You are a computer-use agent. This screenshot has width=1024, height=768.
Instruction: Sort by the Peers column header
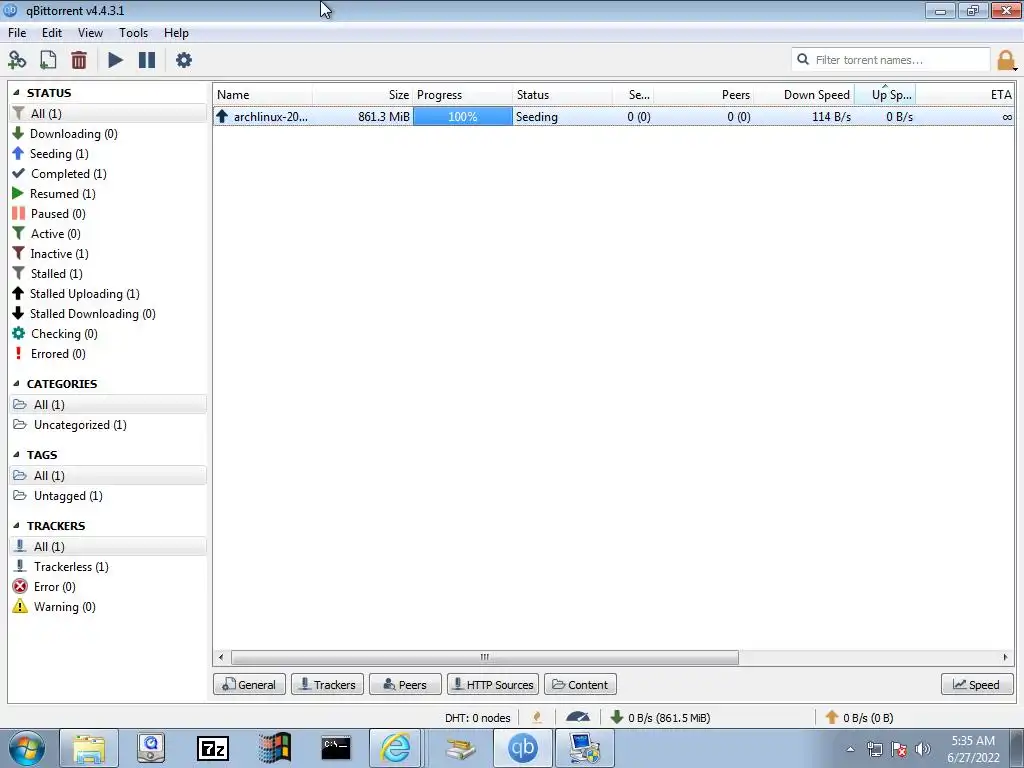click(x=703, y=95)
